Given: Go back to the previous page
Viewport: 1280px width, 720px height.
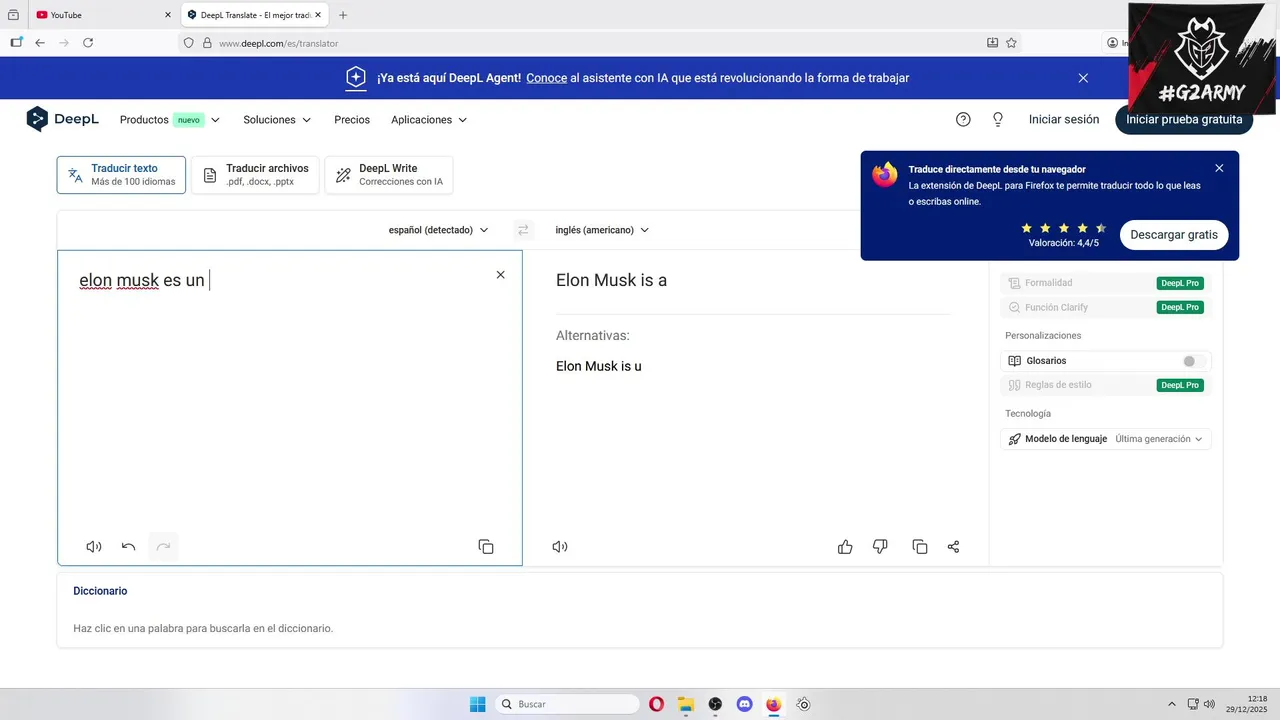Looking at the screenshot, I should (40, 43).
